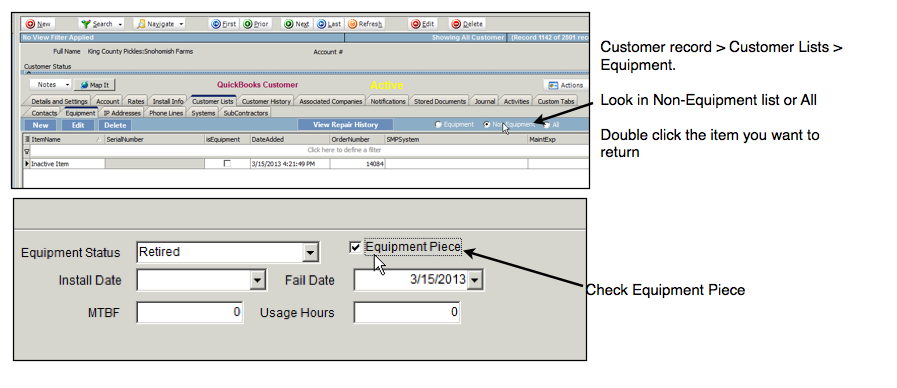The width and height of the screenshot is (897, 388).
Task: Open the Rates tab
Action: coord(136,101)
